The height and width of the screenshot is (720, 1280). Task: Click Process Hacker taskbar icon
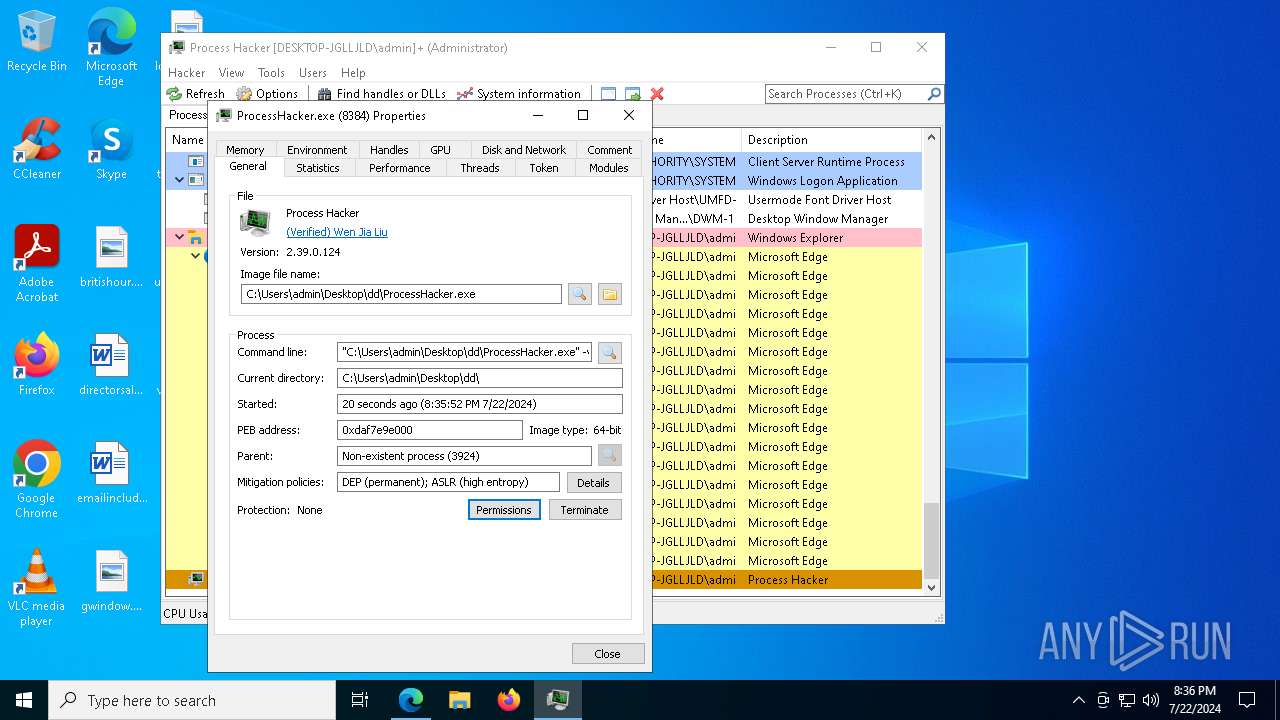point(558,700)
